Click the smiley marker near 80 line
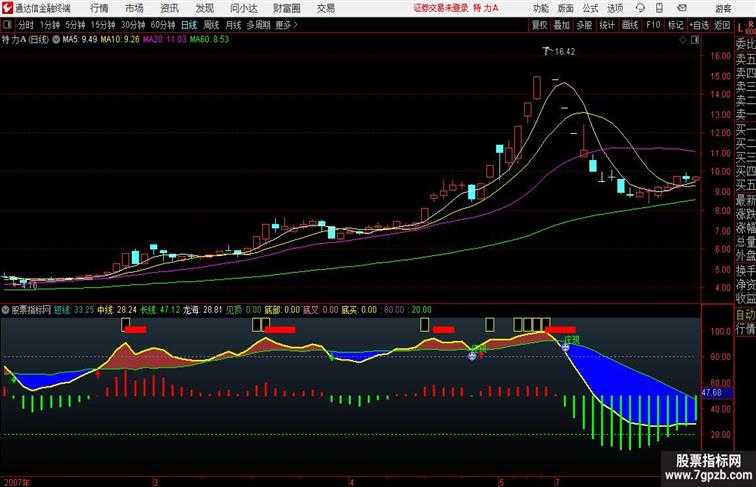The height and width of the screenshot is (487, 756). click(472, 356)
